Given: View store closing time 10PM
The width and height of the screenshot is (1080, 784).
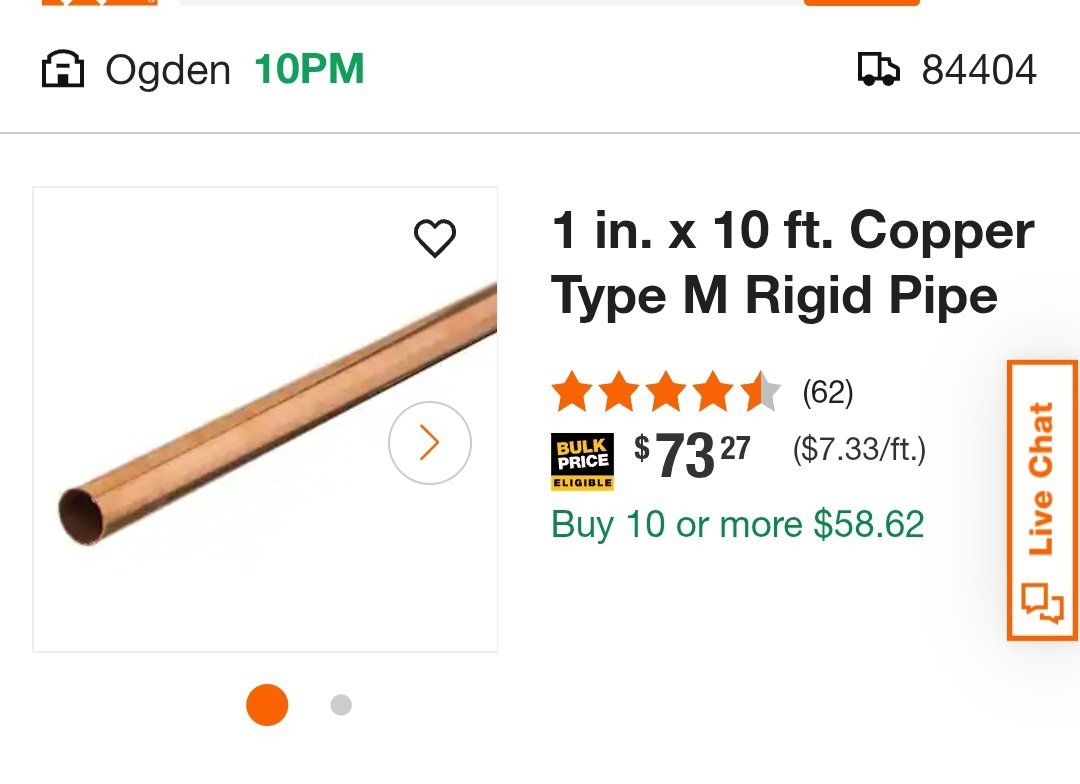Looking at the screenshot, I should point(309,70).
